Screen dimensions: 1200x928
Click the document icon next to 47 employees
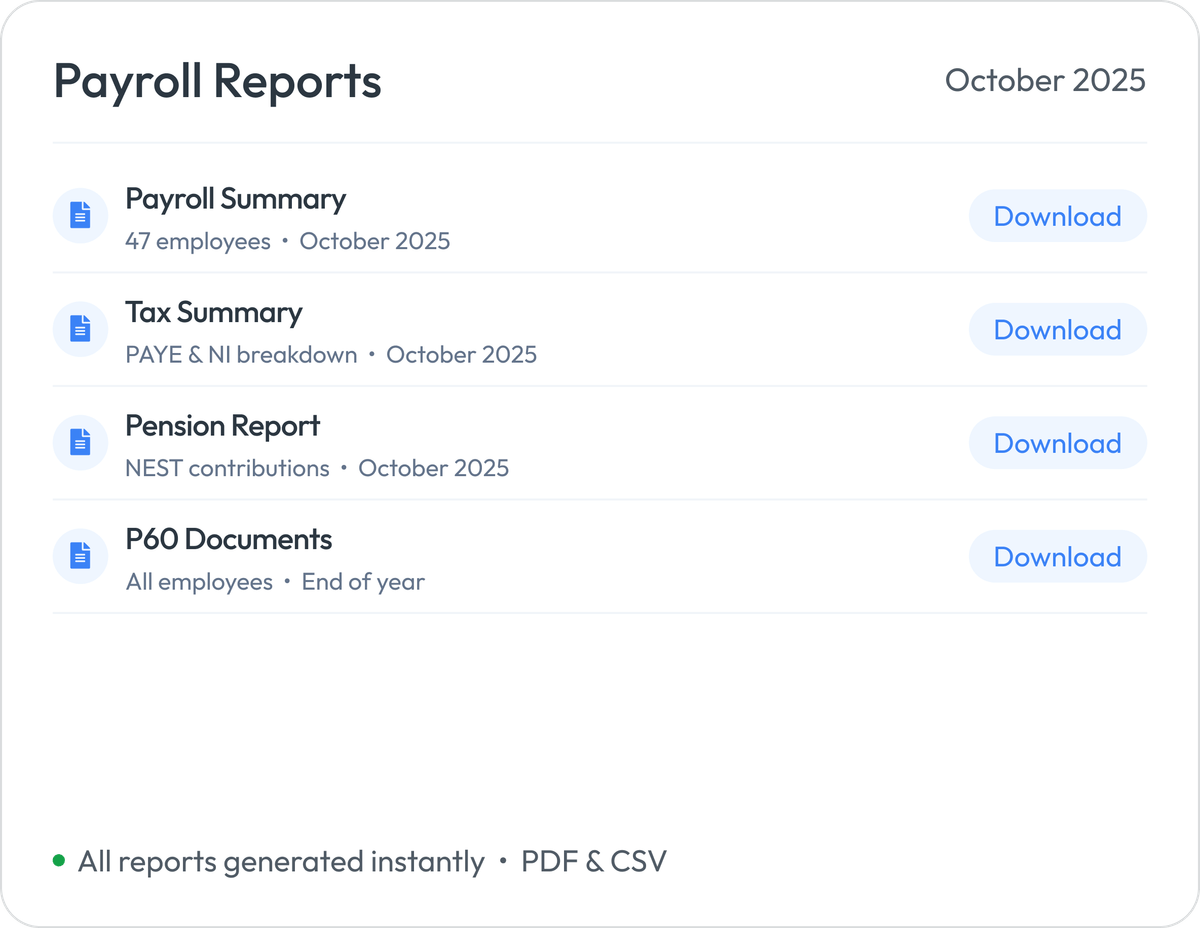pos(80,215)
